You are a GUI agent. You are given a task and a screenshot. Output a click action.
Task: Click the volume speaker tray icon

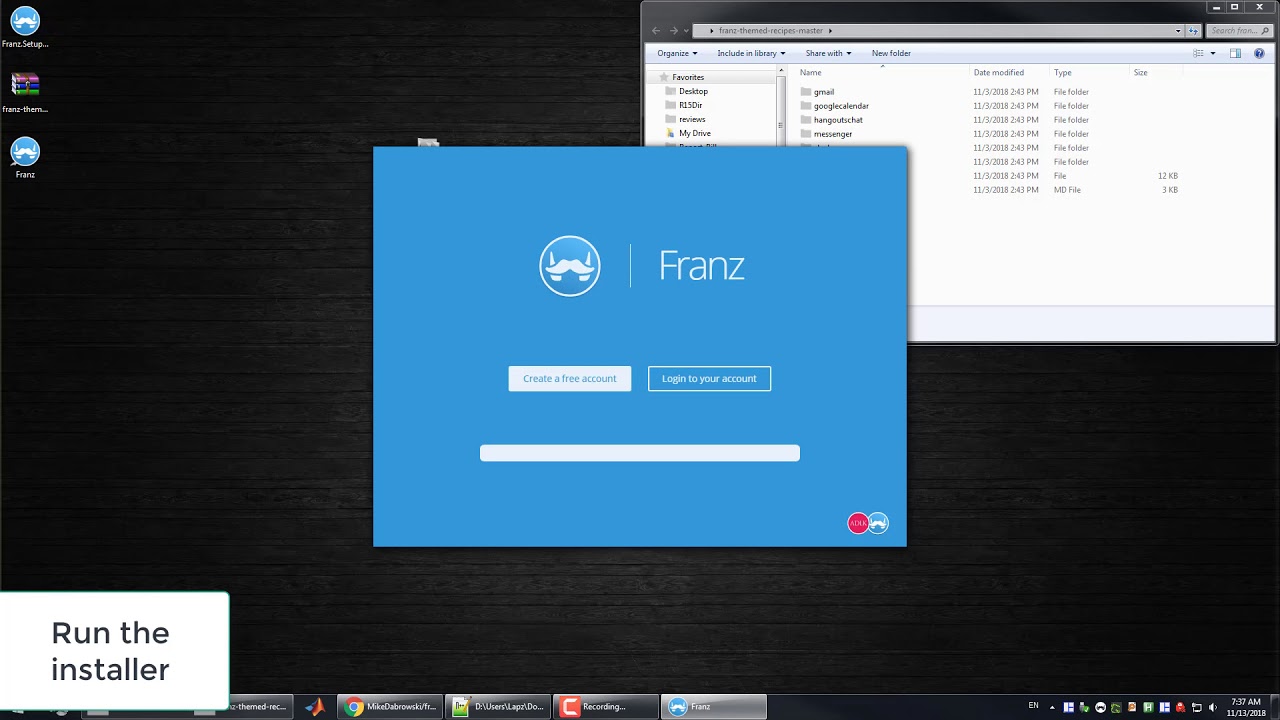click(x=1212, y=708)
